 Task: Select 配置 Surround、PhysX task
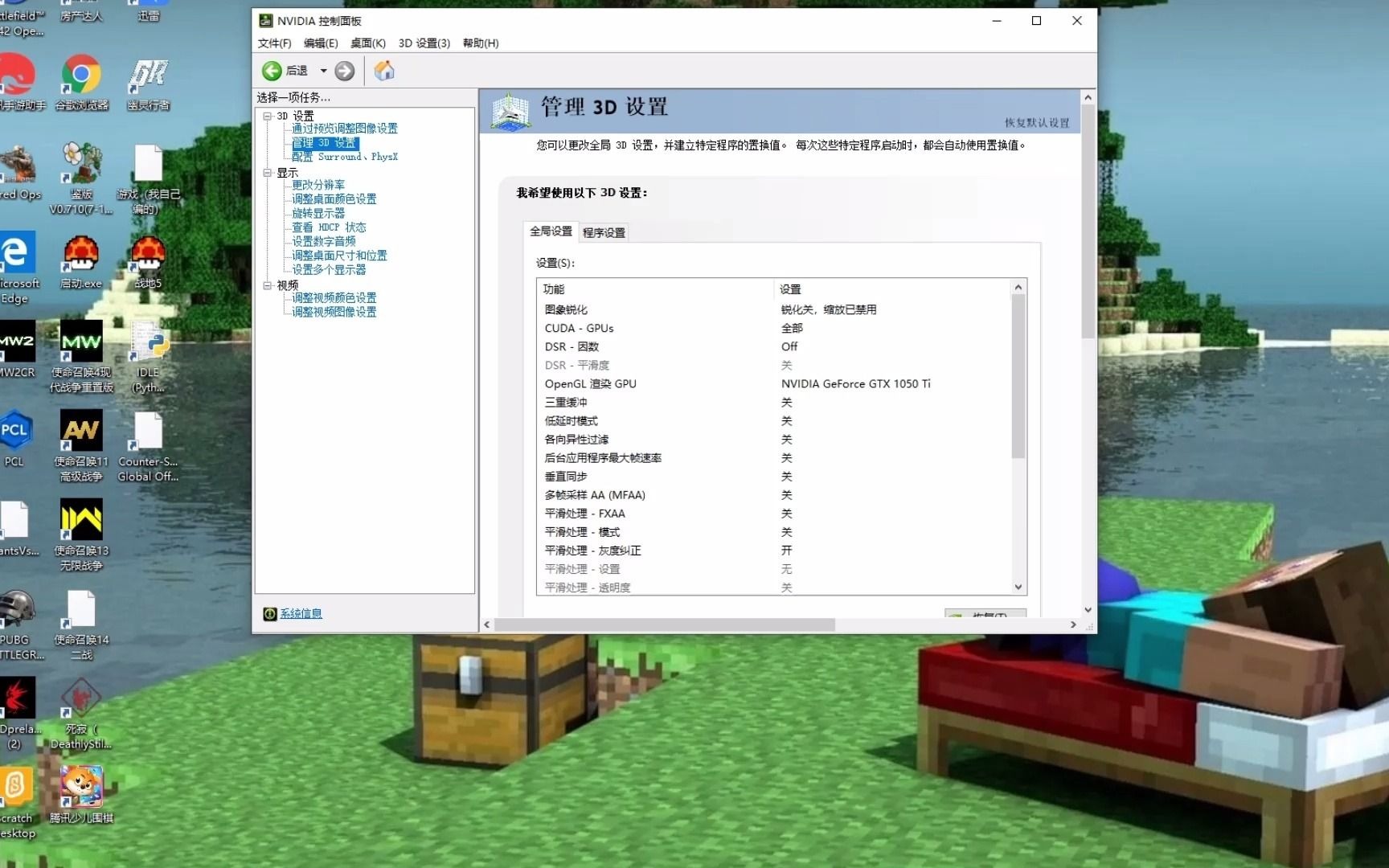[x=344, y=157]
